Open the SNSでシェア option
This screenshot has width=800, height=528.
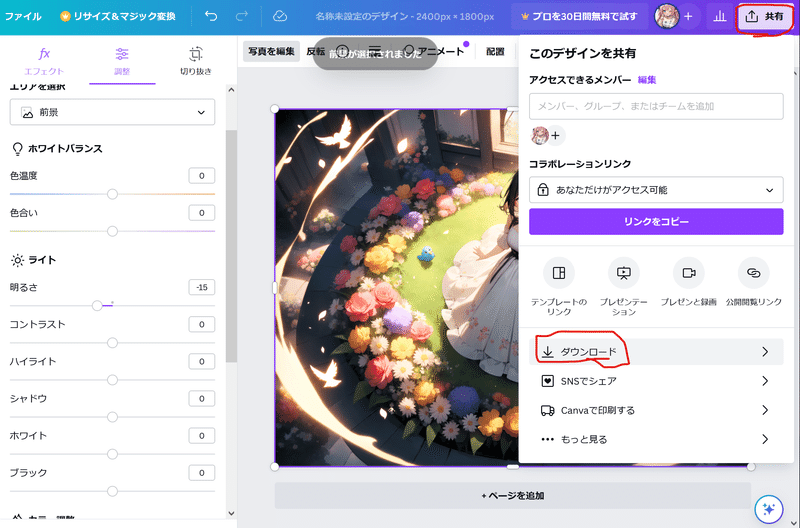(x=656, y=381)
